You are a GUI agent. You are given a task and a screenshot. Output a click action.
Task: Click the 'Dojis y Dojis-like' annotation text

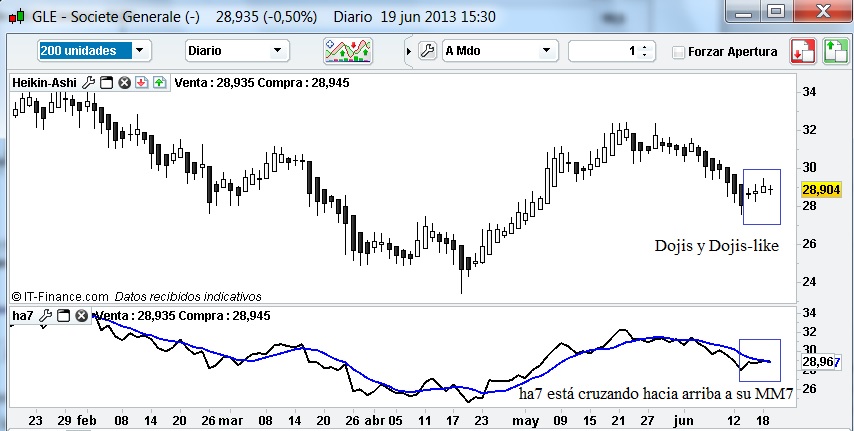717,246
